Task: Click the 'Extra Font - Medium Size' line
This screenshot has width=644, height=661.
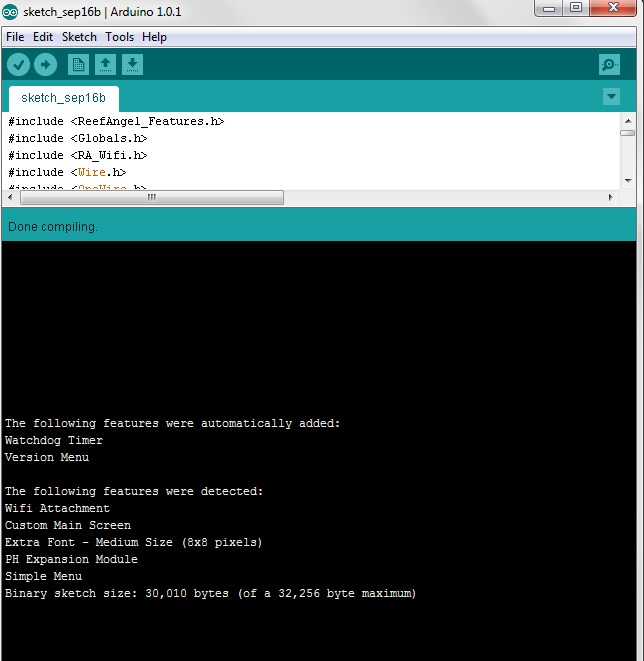Action: pos(134,542)
